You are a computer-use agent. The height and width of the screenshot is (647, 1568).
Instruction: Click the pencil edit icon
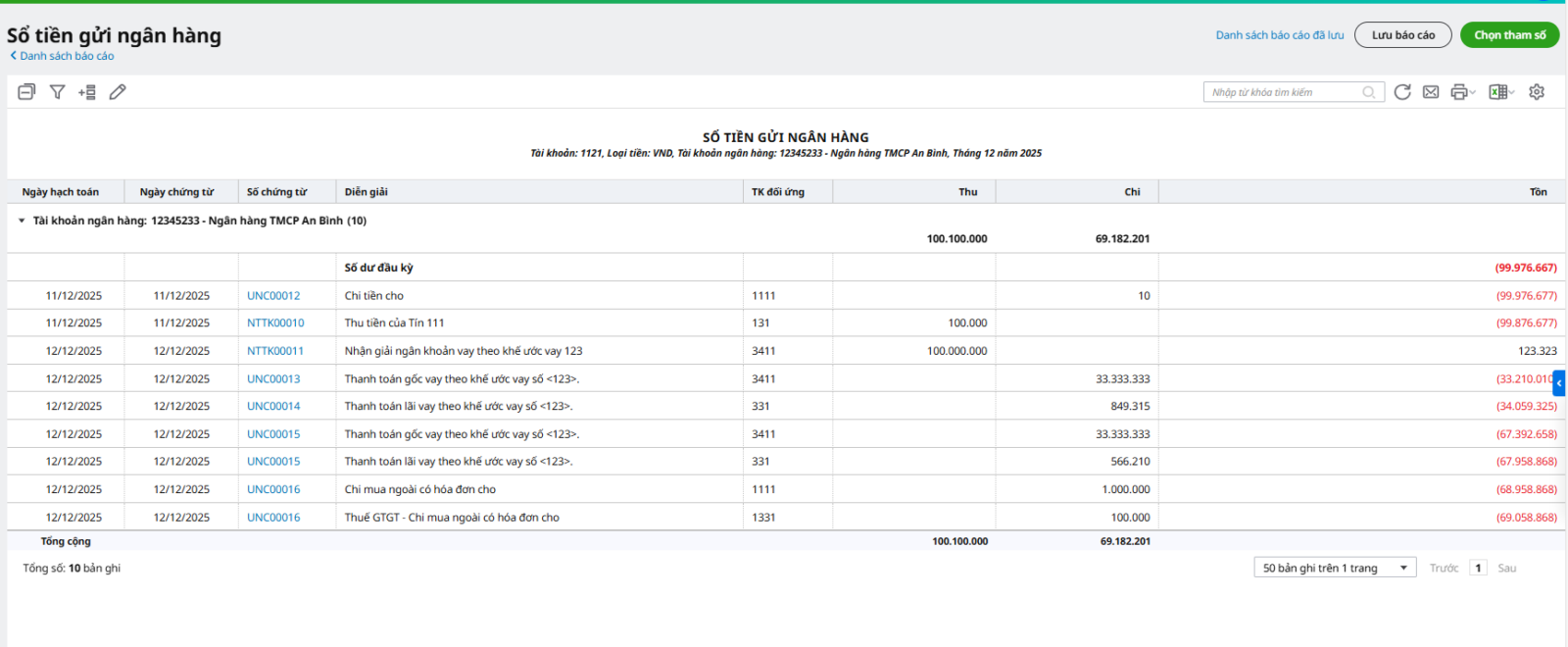[x=118, y=92]
